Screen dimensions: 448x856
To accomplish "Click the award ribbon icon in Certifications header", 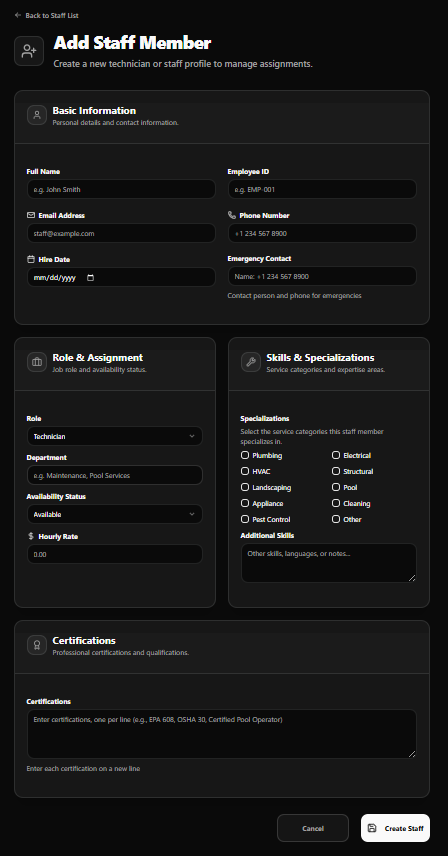I will pos(37,645).
